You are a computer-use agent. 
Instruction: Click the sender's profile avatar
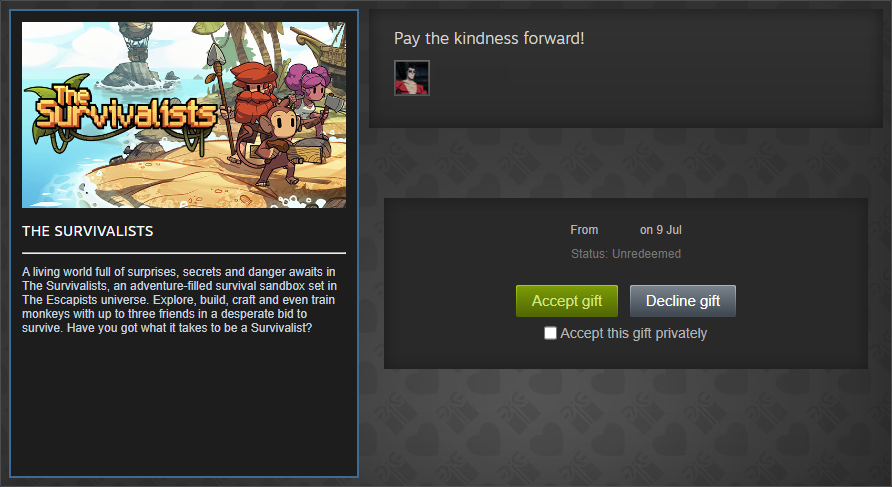coord(412,78)
